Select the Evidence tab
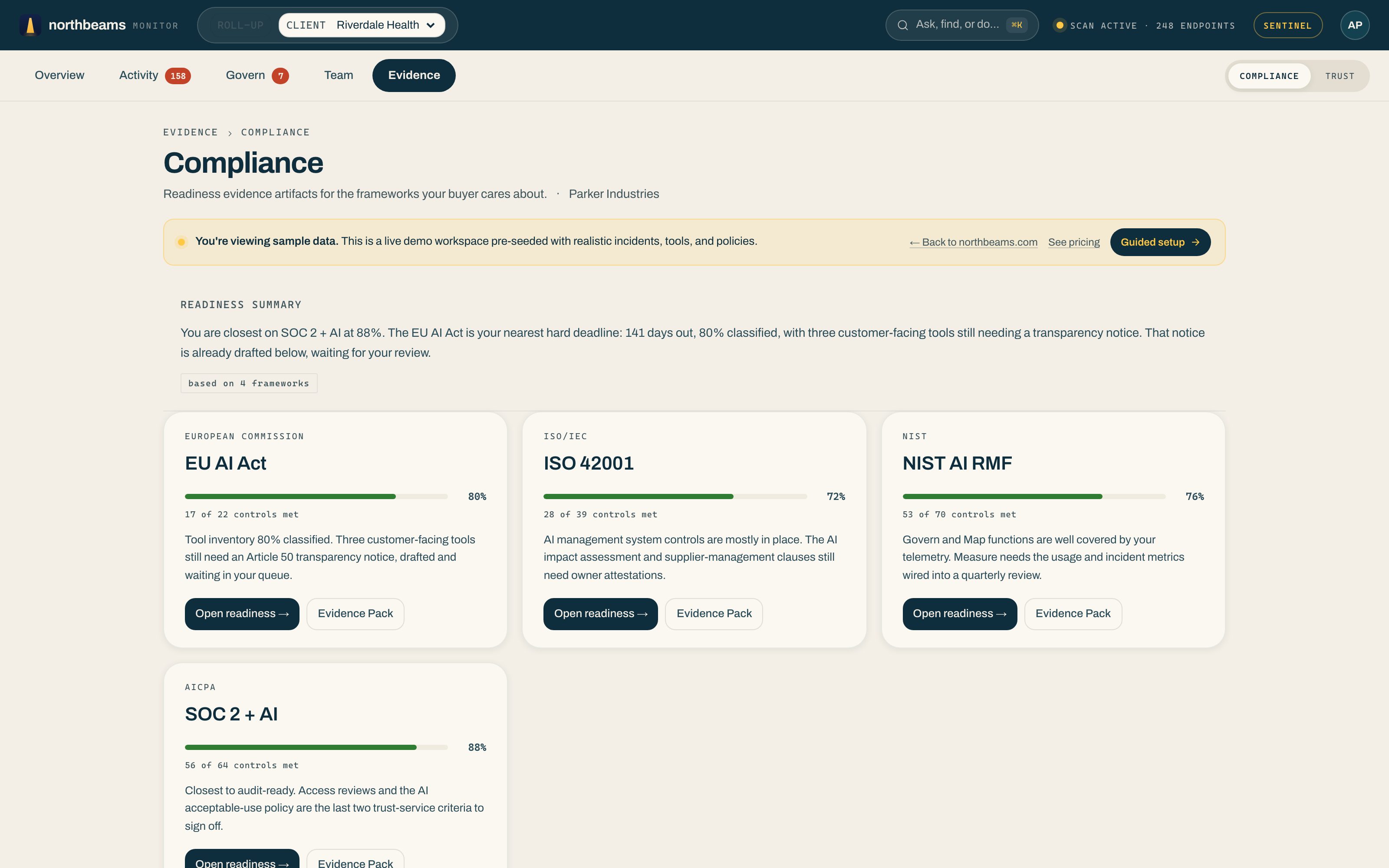This screenshot has height=868, width=1389. 414,75
